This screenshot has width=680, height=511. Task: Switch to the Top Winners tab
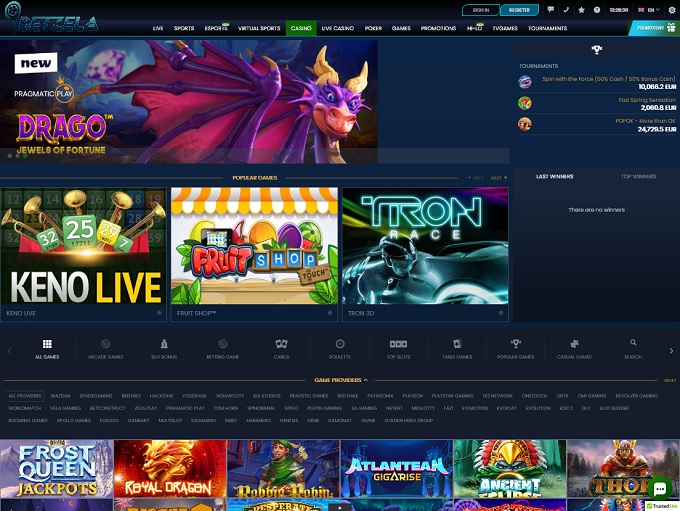638,176
